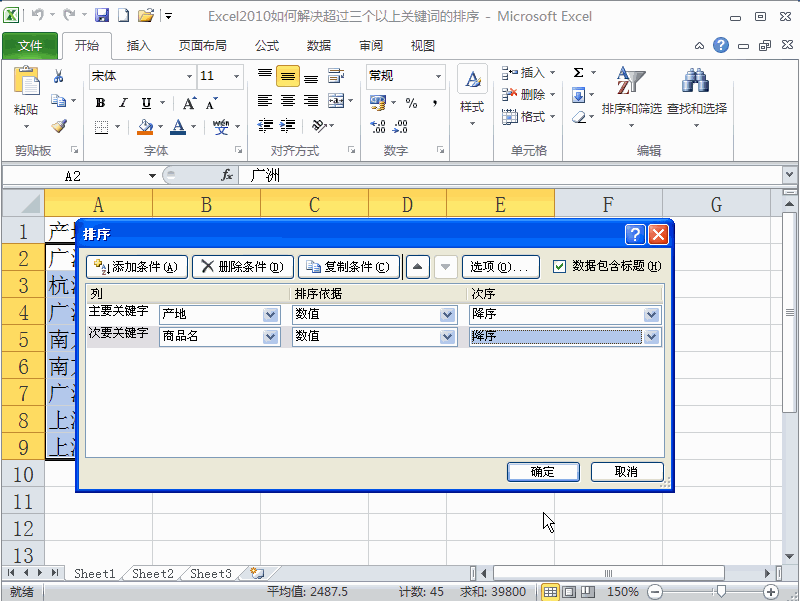
Task: Open primary key sort-on dropdown (数值)
Action: [x=447, y=314]
